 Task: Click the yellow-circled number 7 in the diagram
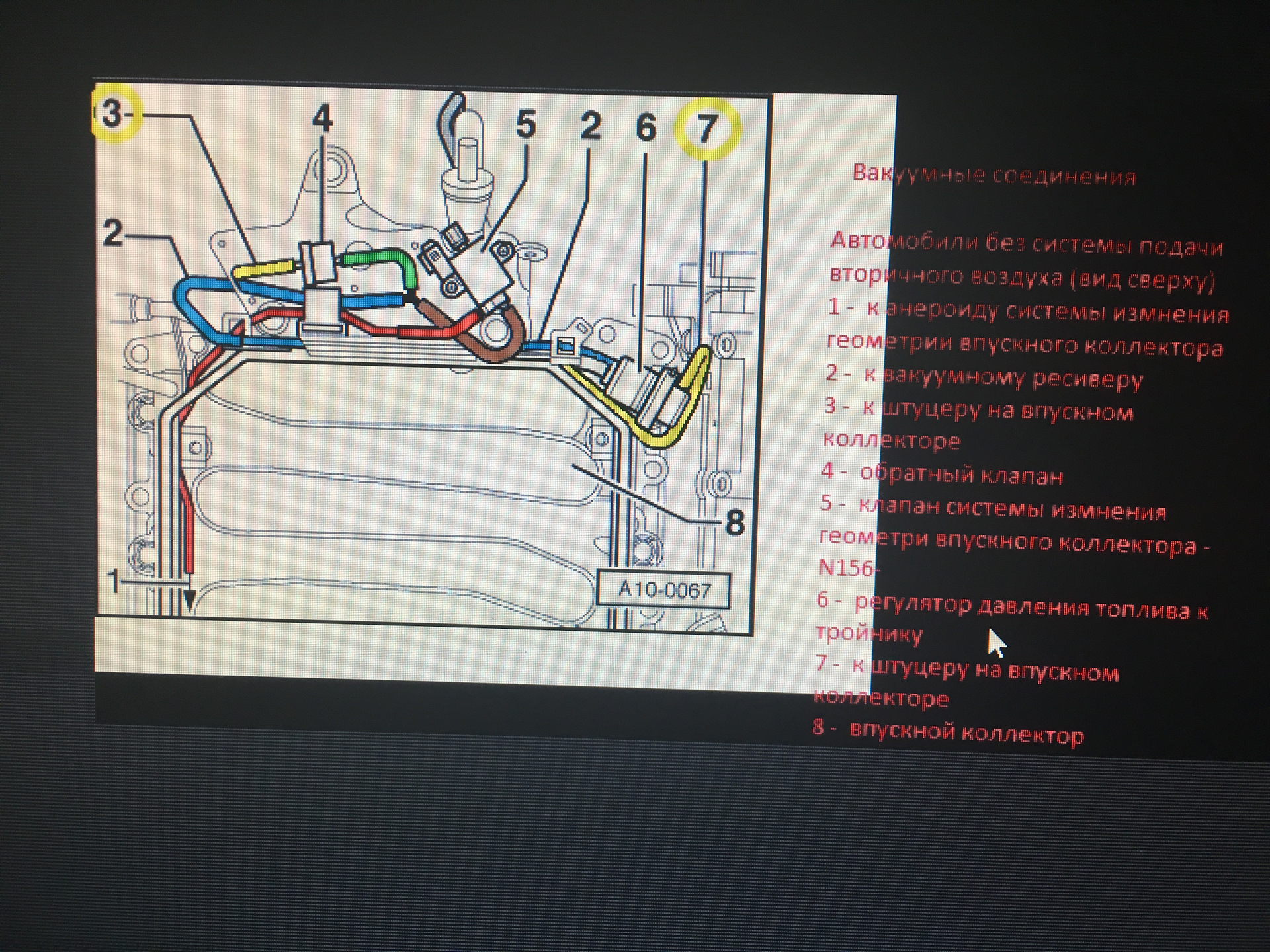[x=706, y=130]
